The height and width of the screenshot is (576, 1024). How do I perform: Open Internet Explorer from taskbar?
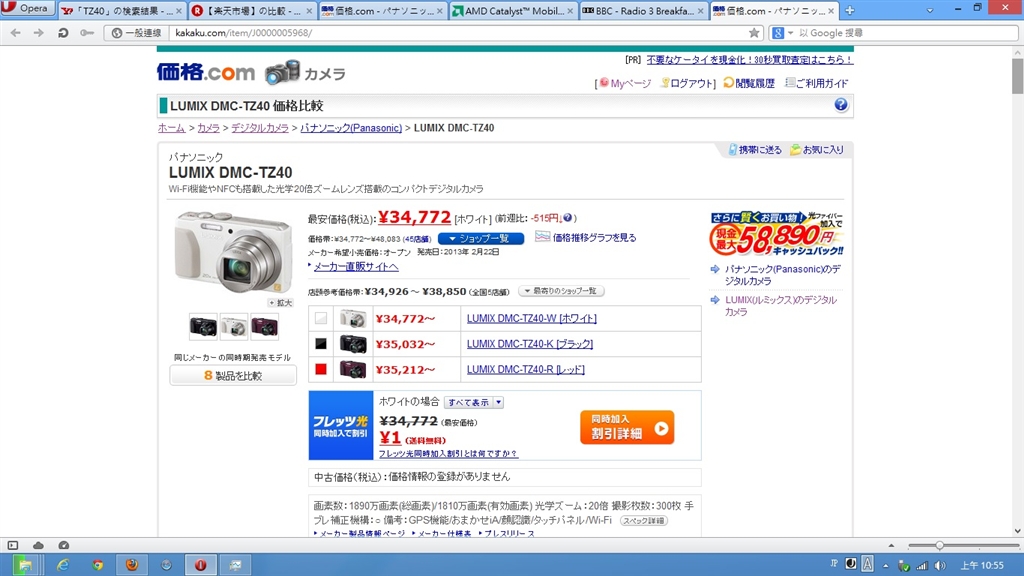(x=63, y=565)
